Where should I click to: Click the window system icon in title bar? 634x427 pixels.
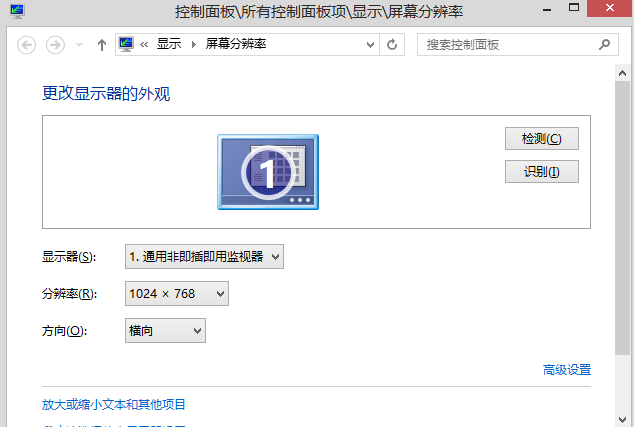click(17, 10)
